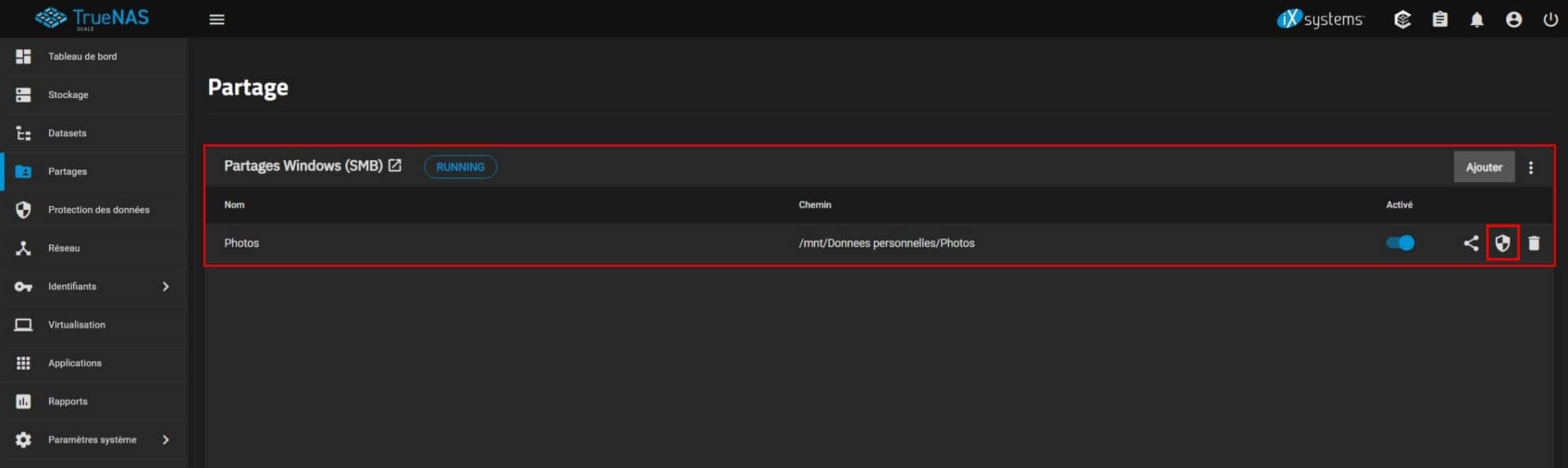This screenshot has width=1568, height=468.
Task: Open Protection des données page
Action: pos(98,210)
